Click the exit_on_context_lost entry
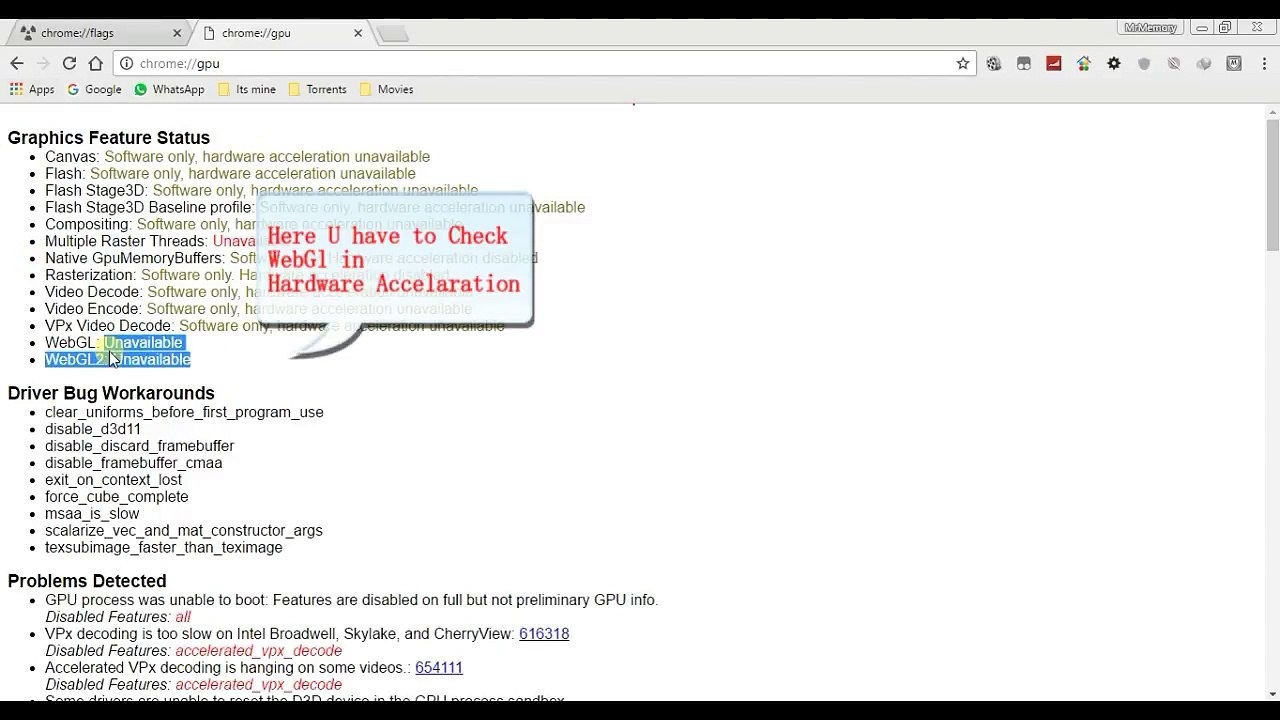This screenshot has height=720, width=1280. (113, 480)
